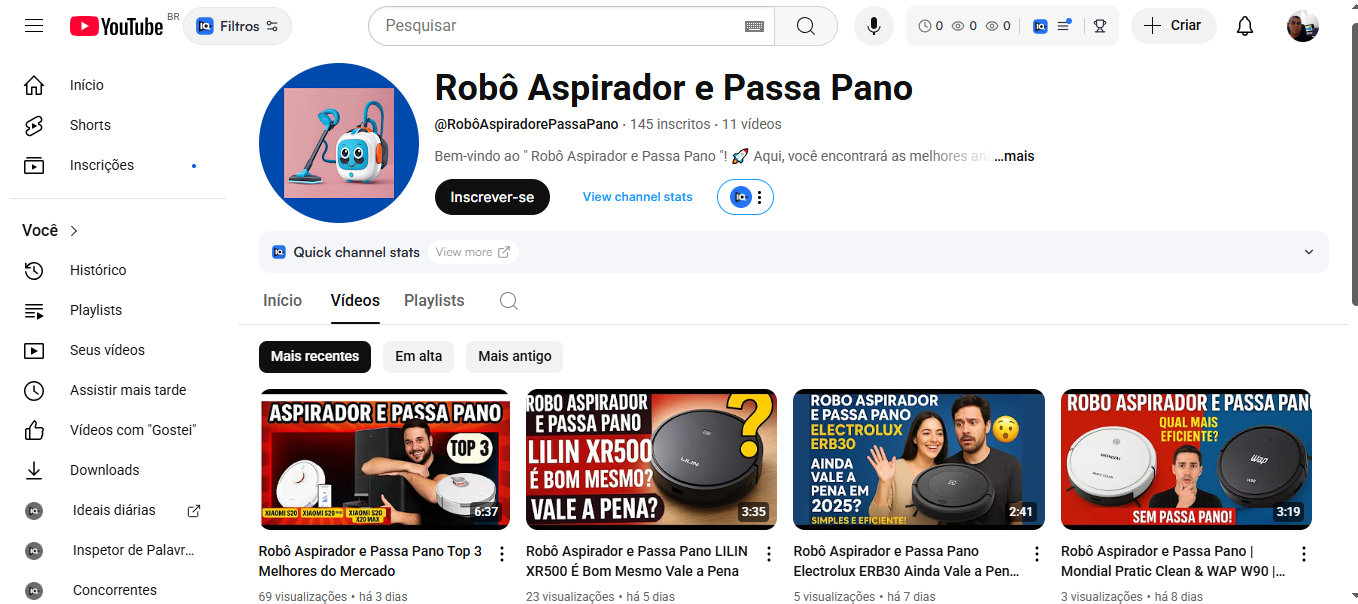1358x604 pixels.
Task: Open options menu for LILIN XR500 video
Action: pyautogui.click(x=769, y=554)
